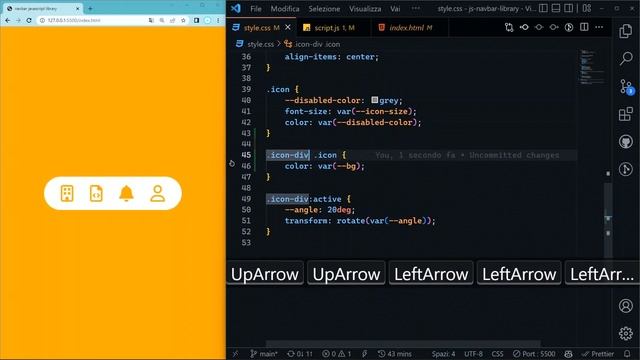Image resolution: width=640 pixels, height=360 pixels.
Task: Click the middle commit navigation icon
Action: point(539,27)
